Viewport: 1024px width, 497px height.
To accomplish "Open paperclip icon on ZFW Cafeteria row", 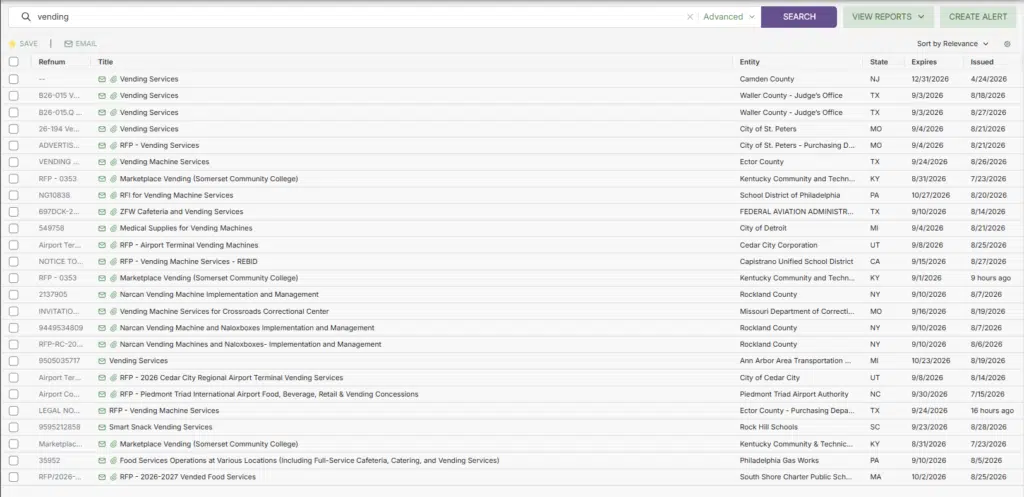I will pyautogui.click(x=113, y=212).
